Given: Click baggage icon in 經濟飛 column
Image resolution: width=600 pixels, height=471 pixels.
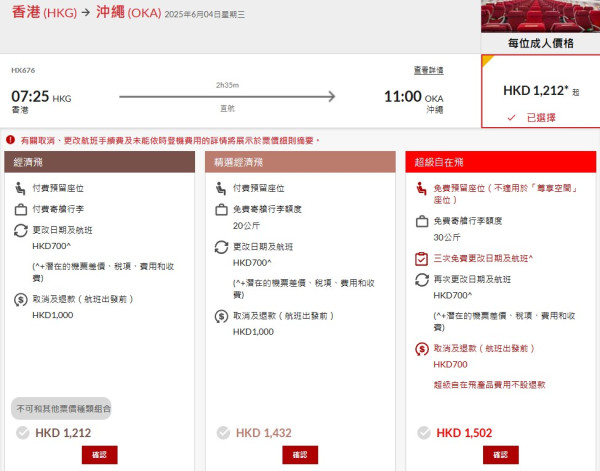Looking at the screenshot, I should (x=21, y=209).
